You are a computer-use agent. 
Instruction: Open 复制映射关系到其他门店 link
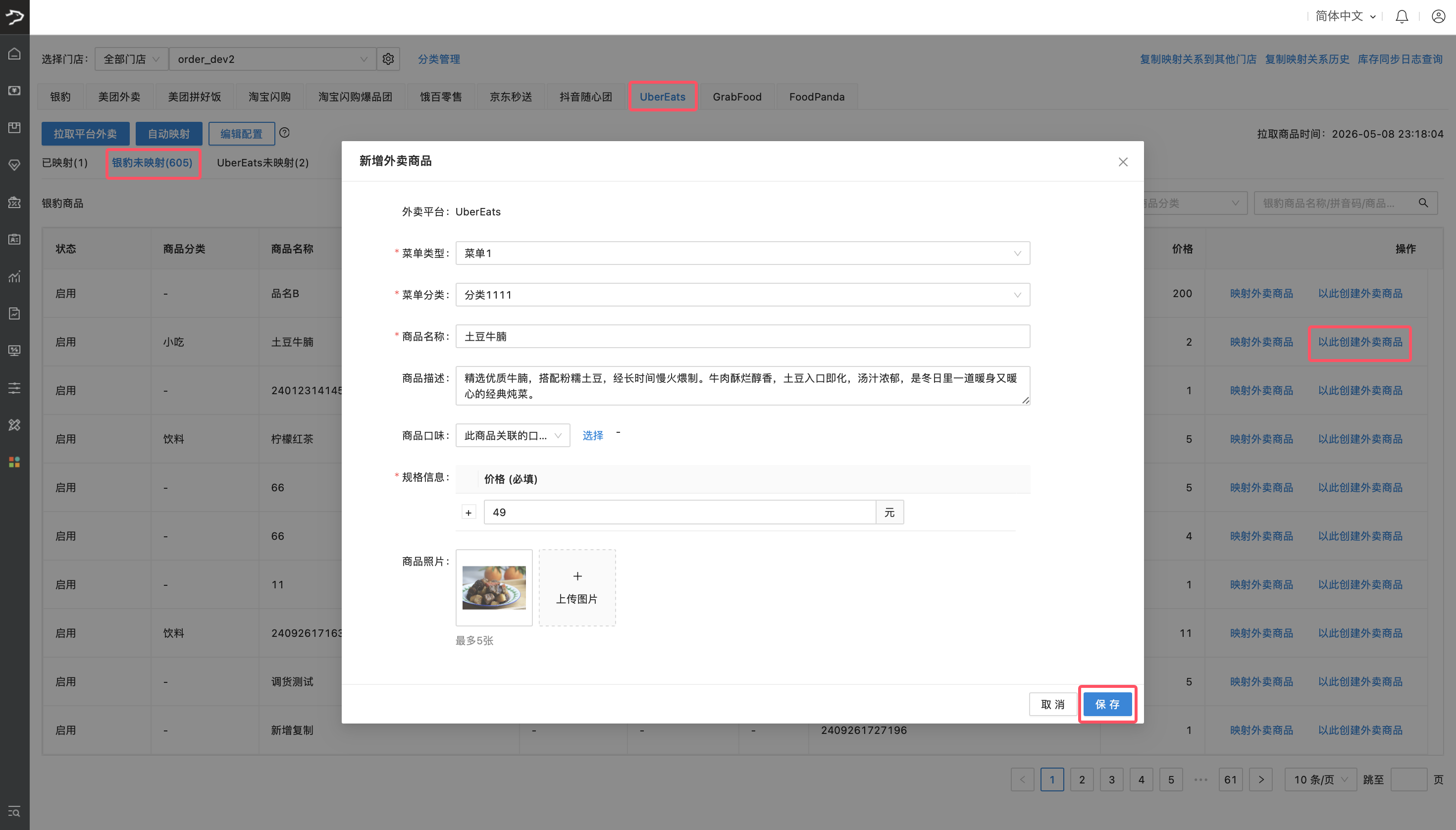point(1198,59)
